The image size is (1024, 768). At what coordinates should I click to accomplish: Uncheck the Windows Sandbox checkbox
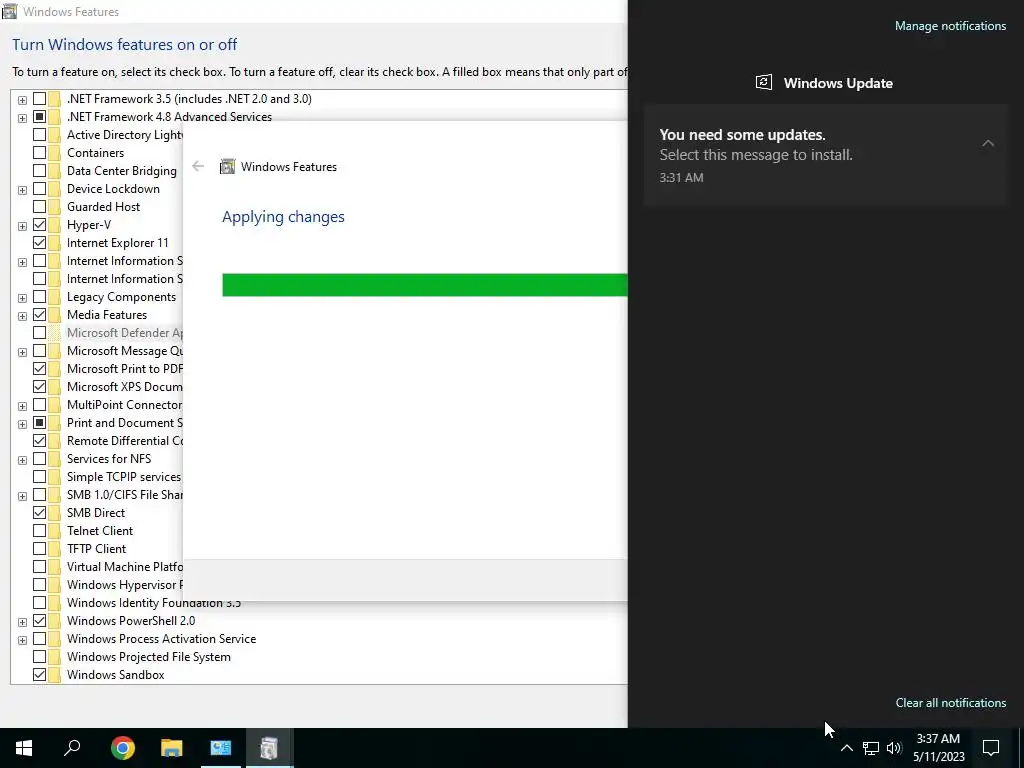[39, 675]
